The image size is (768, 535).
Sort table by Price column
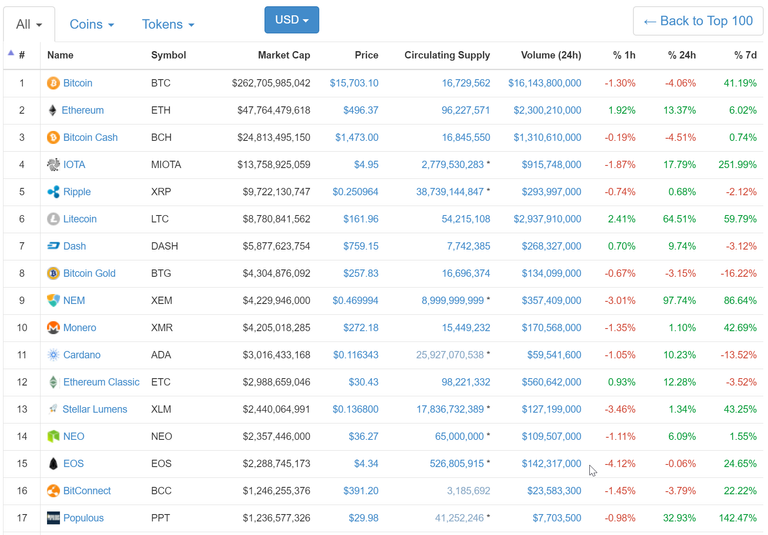366,55
